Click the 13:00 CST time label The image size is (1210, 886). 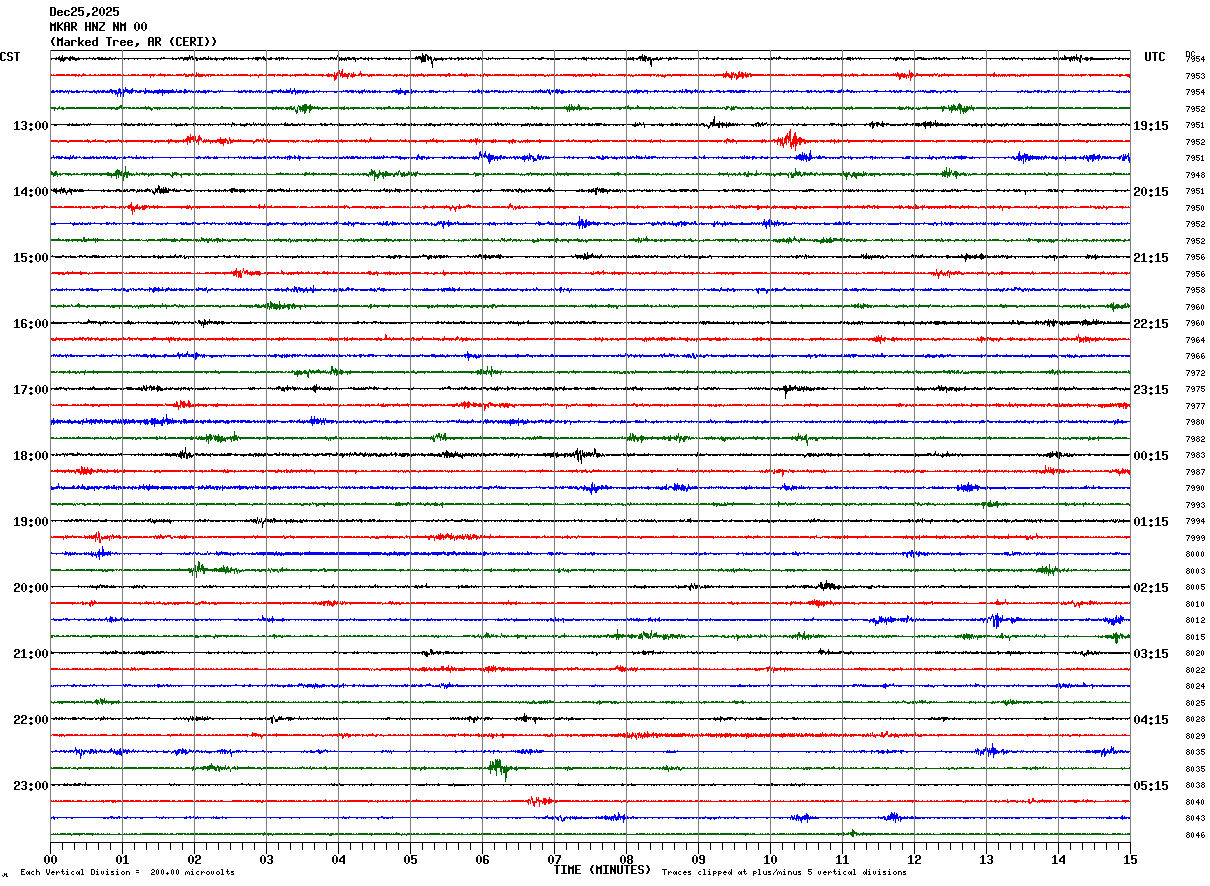[x=31, y=126]
